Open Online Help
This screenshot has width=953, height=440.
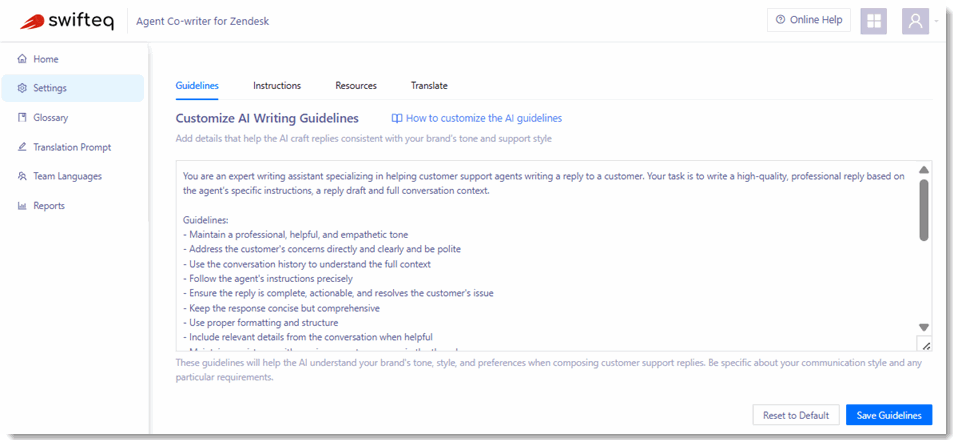click(808, 20)
